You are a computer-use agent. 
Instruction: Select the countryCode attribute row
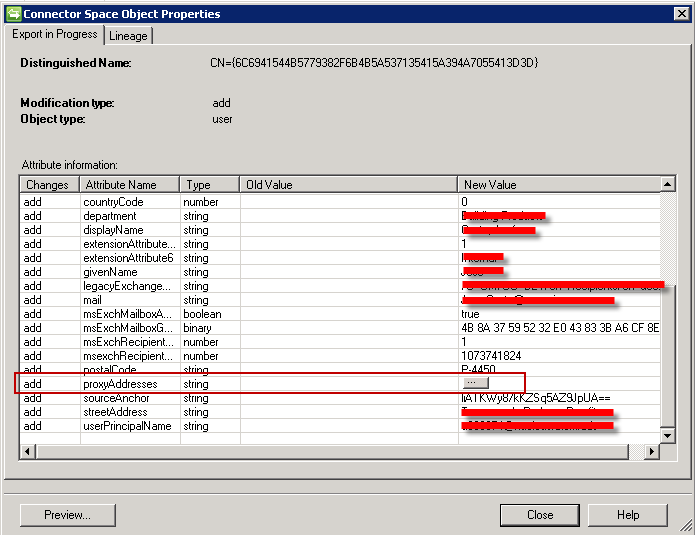pos(340,202)
